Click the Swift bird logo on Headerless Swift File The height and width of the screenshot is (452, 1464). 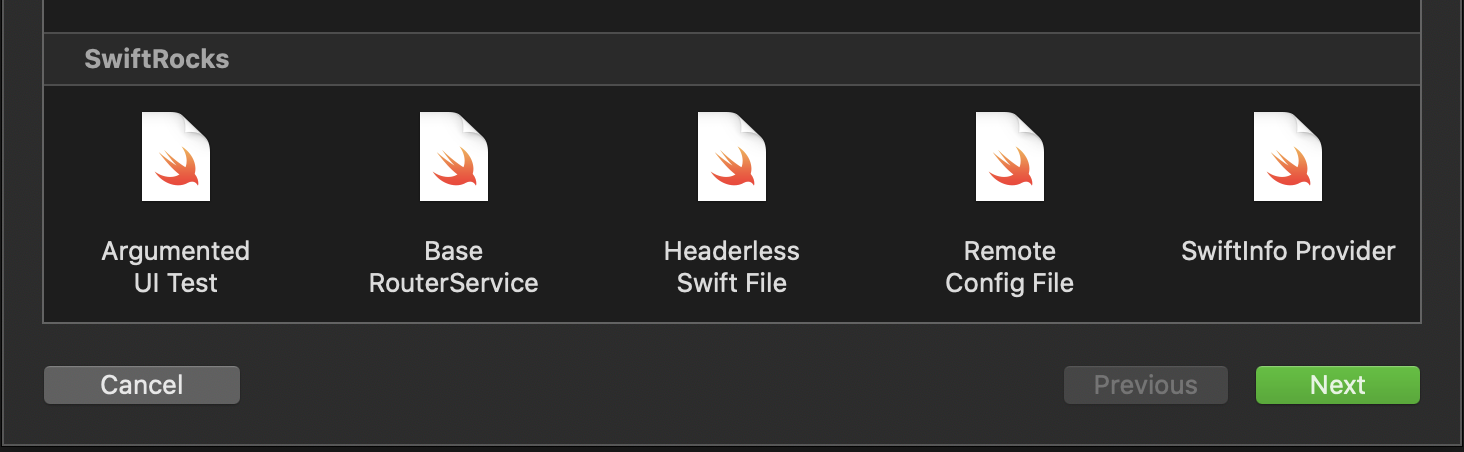point(732,167)
